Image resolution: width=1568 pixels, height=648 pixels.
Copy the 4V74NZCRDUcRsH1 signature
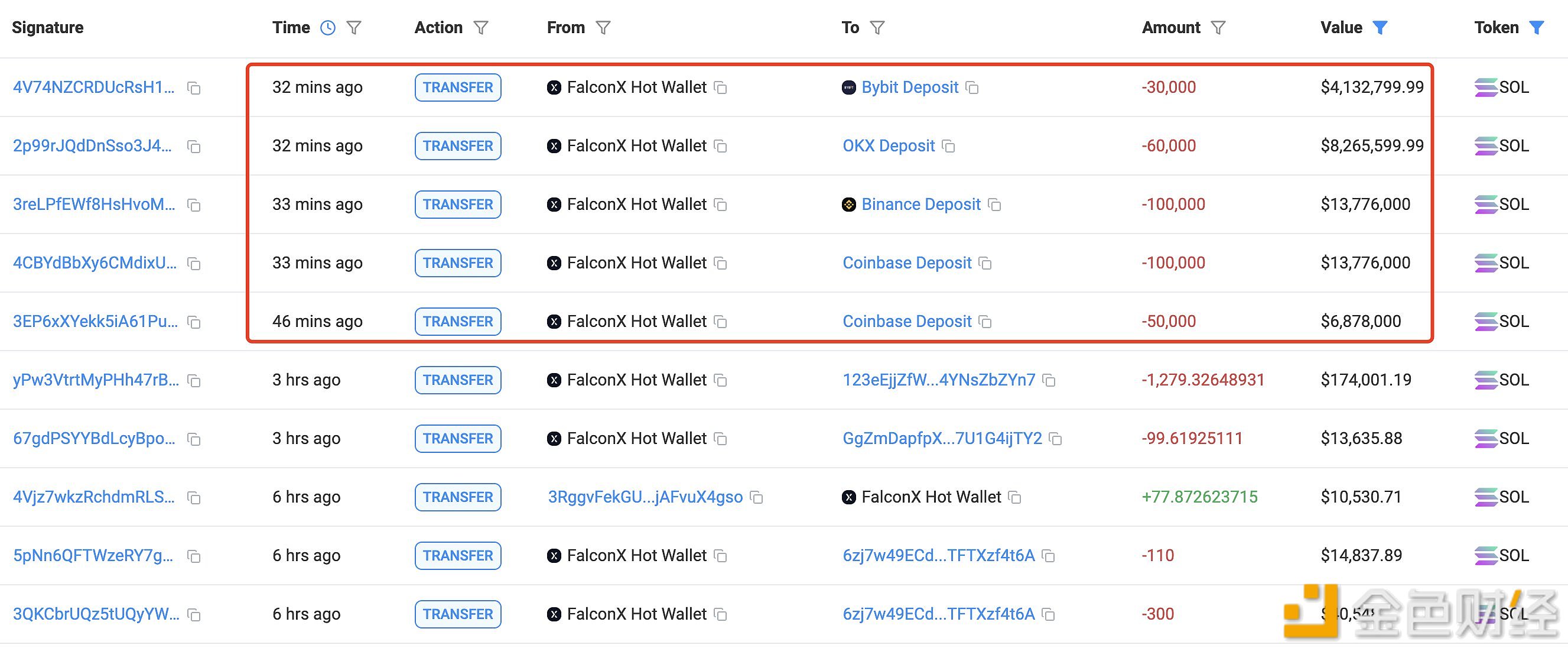194,88
